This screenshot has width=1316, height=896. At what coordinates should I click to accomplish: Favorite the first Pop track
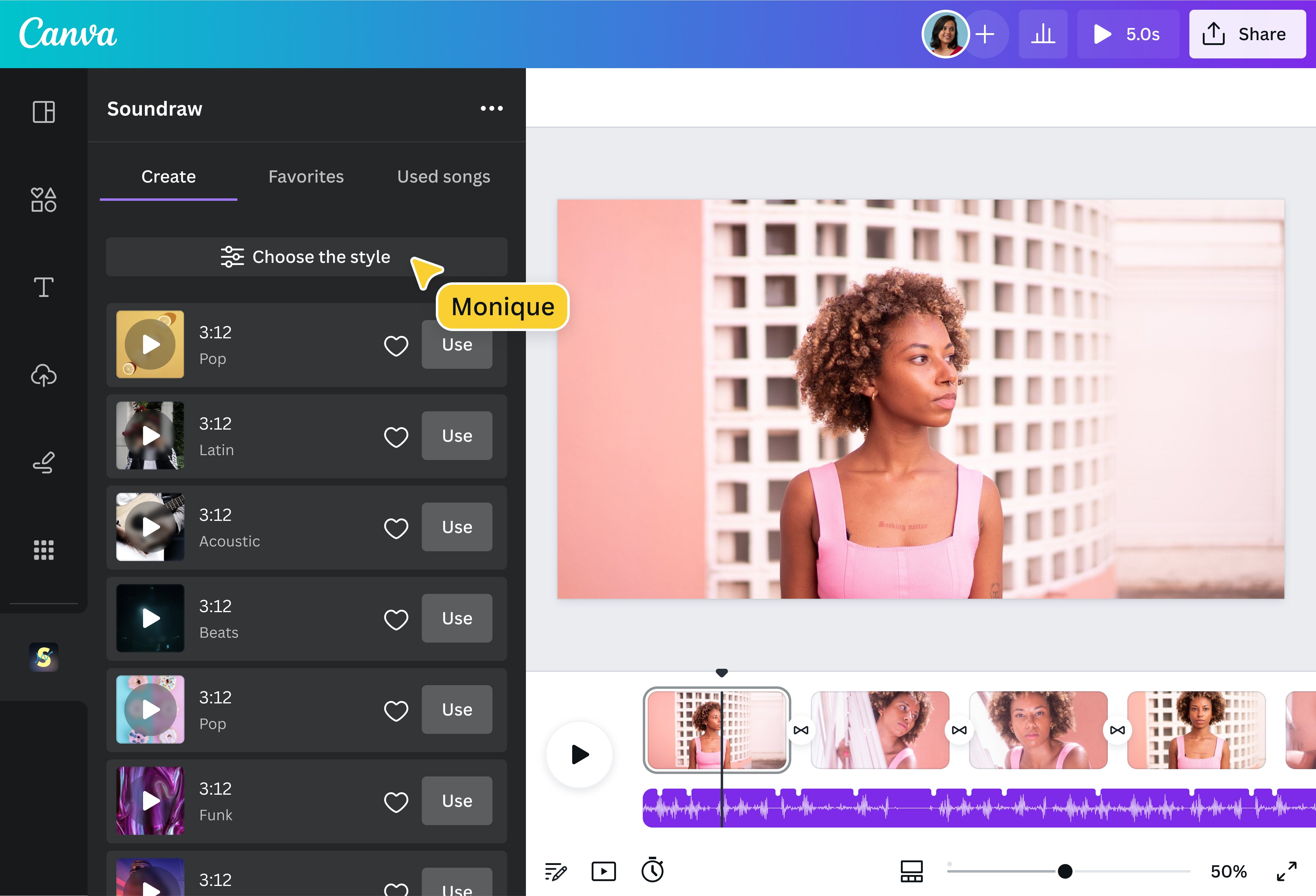pyautogui.click(x=396, y=345)
